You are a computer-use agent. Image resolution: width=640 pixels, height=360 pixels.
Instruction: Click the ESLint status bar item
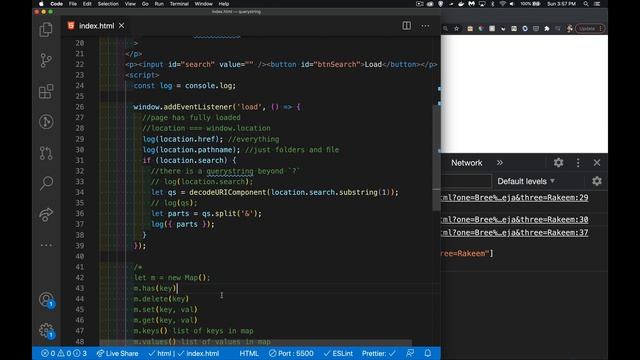tap(338, 353)
